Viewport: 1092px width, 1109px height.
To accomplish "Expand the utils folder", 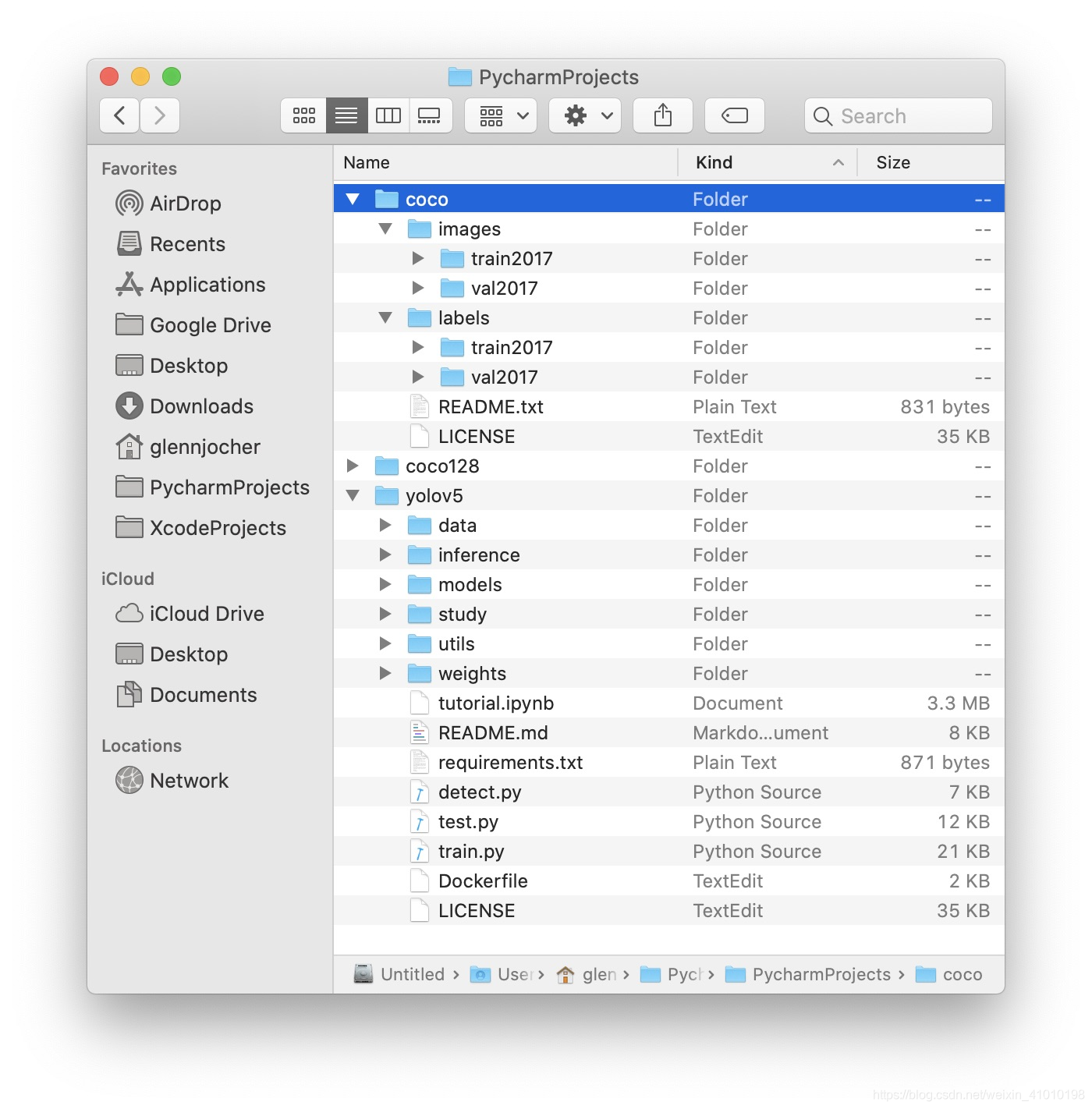I will [385, 644].
